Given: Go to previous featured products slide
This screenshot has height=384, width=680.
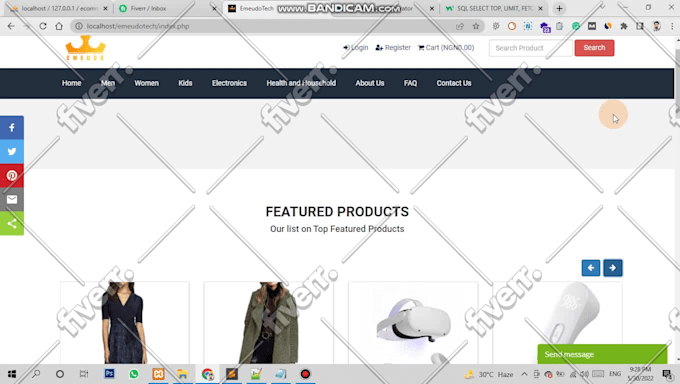Looking at the screenshot, I should click(591, 268).
